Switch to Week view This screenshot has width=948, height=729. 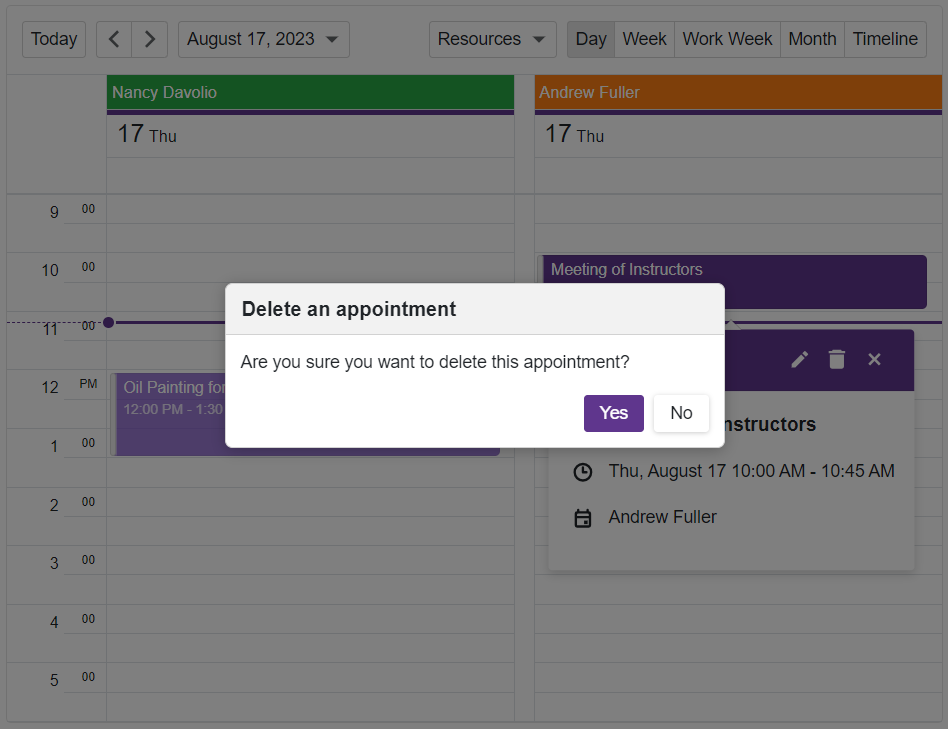[644, 39]
